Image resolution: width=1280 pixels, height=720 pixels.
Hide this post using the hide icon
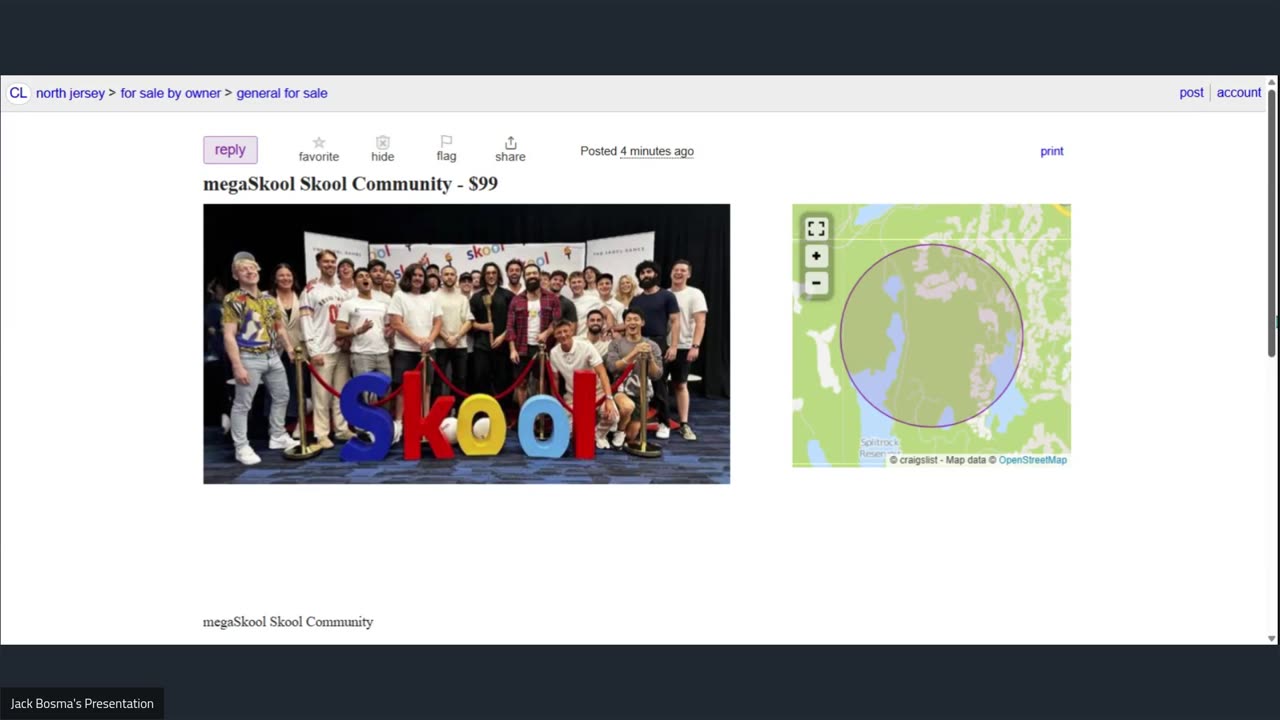[382, 143]
